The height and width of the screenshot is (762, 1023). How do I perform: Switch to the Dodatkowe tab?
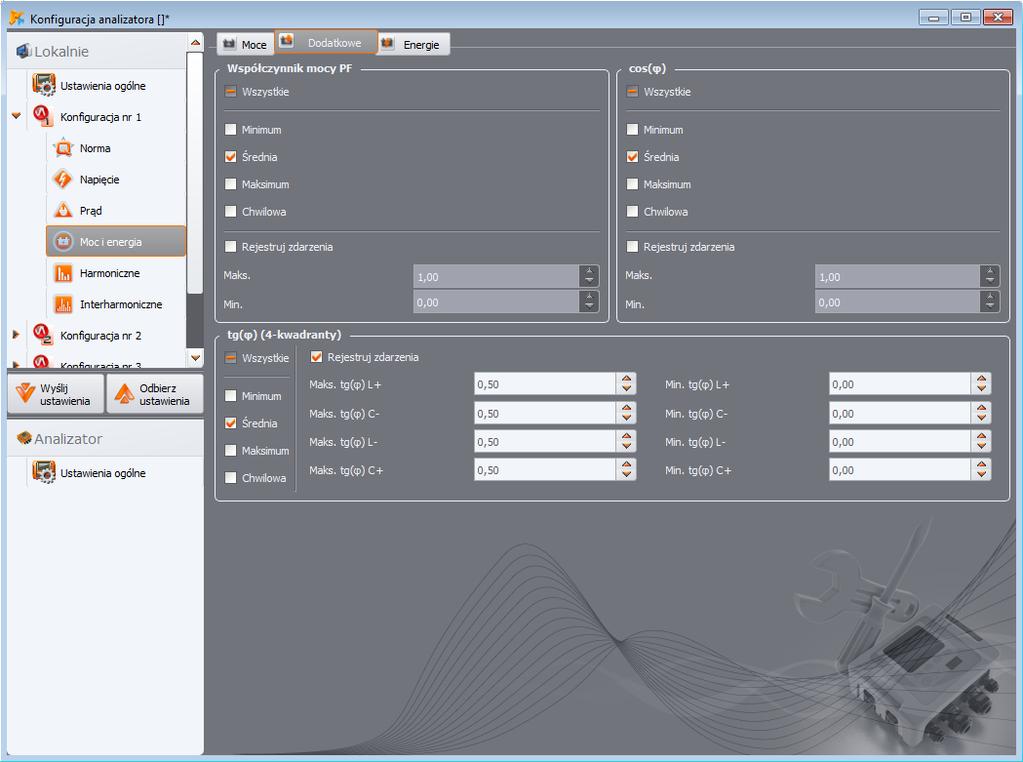(x=326, y=42)
